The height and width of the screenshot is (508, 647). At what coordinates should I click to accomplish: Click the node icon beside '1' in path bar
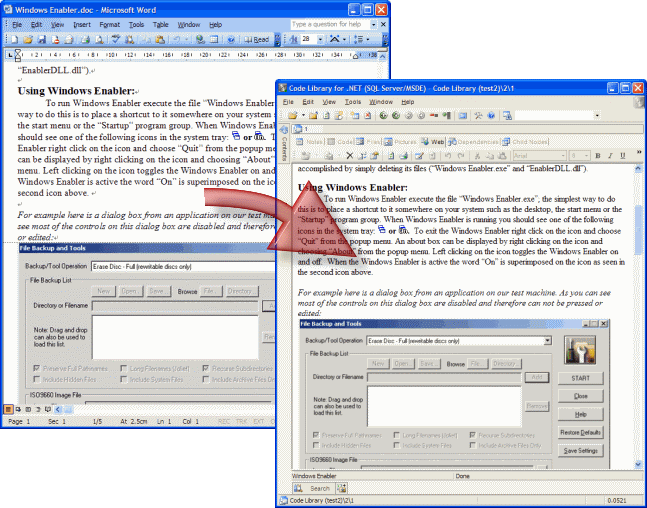298,129
